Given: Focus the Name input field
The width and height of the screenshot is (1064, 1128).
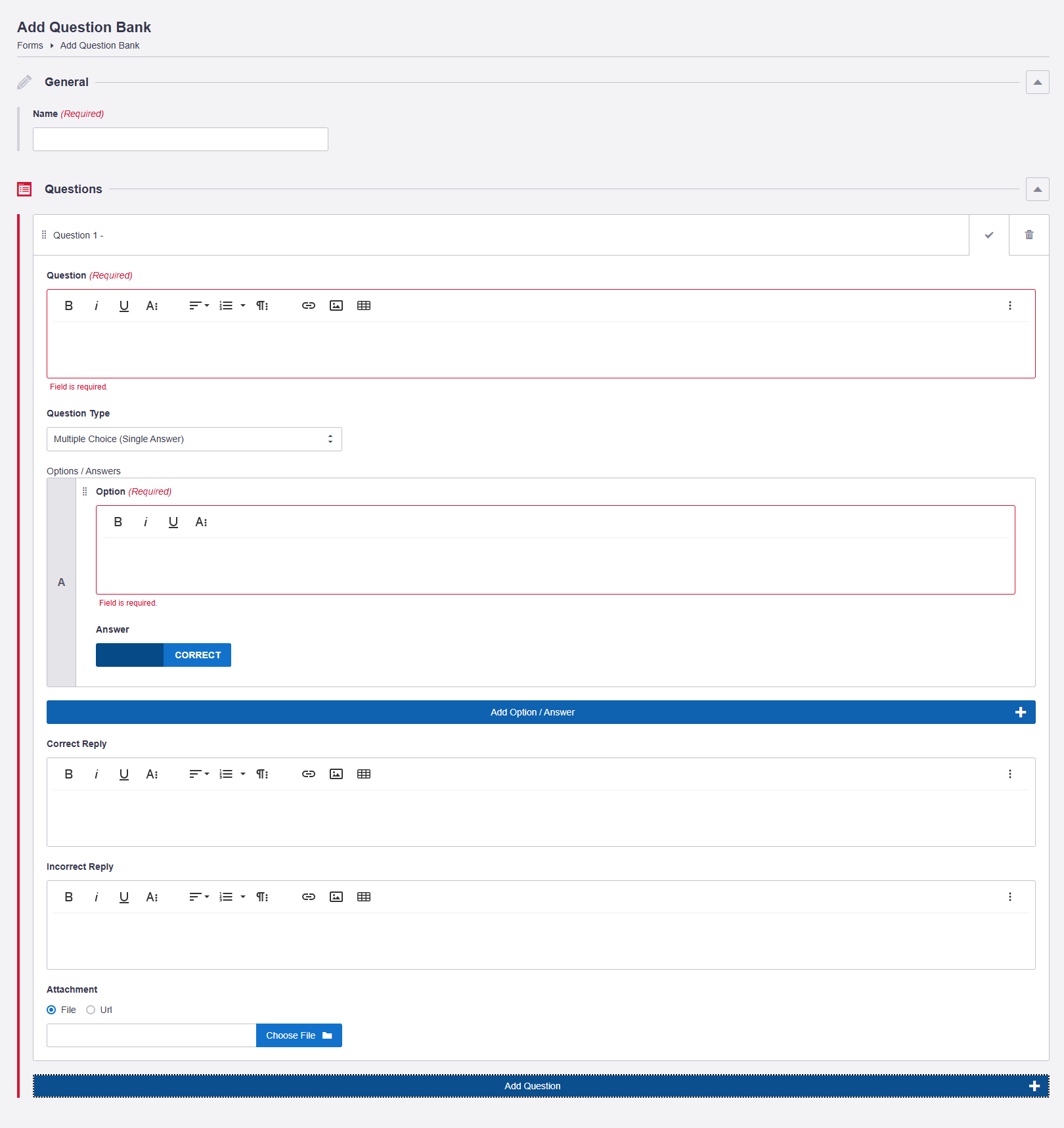Looking at the screenshot, I should click(x=181, y=139).
